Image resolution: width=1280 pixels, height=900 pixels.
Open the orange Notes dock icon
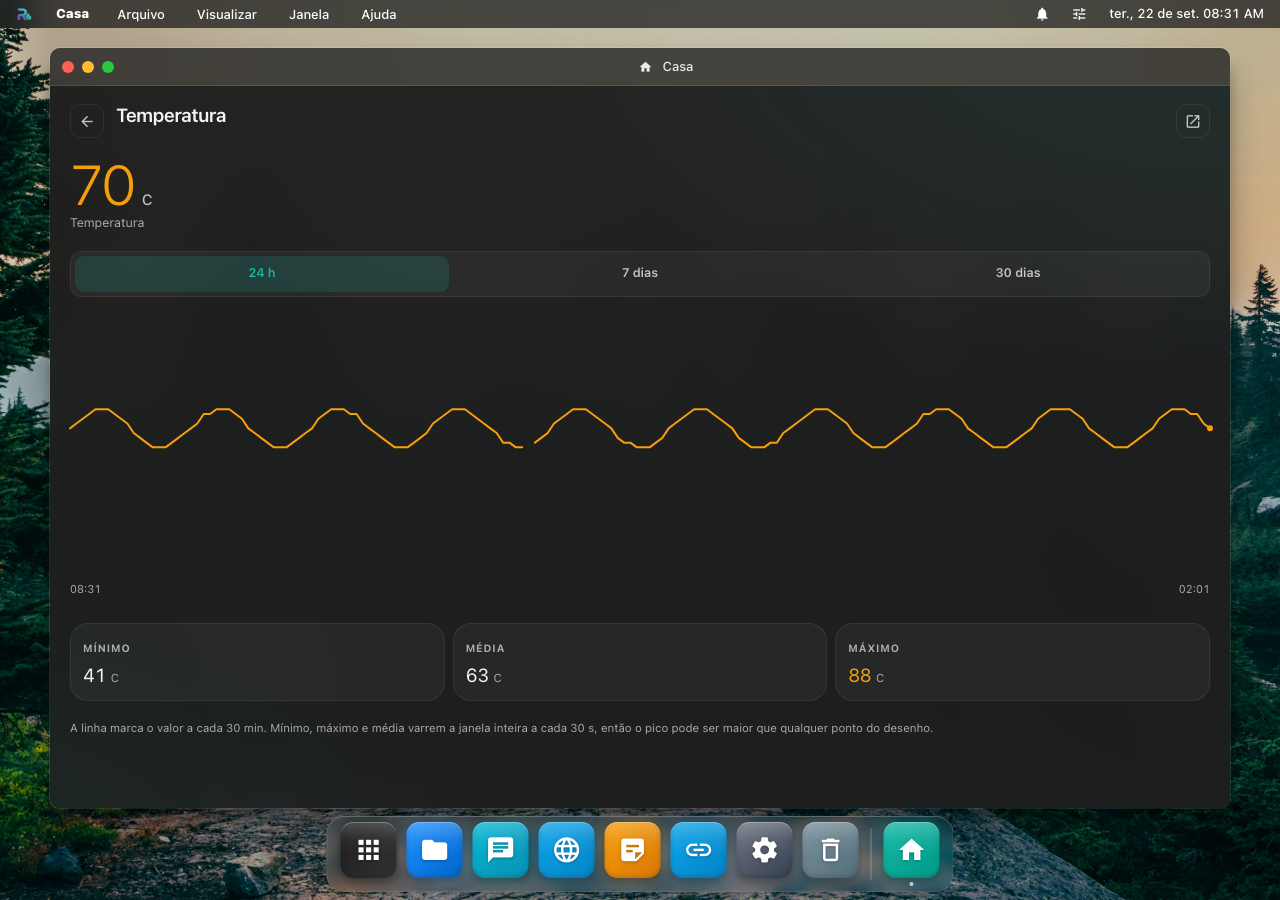tap(633, 850)
